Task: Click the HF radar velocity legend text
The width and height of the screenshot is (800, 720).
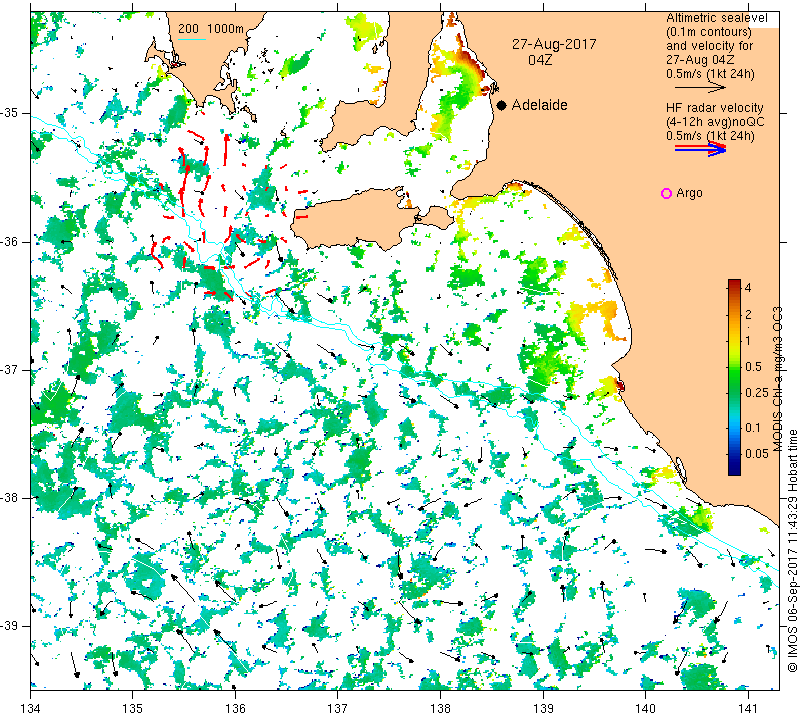Action: (x=715, y=108)
